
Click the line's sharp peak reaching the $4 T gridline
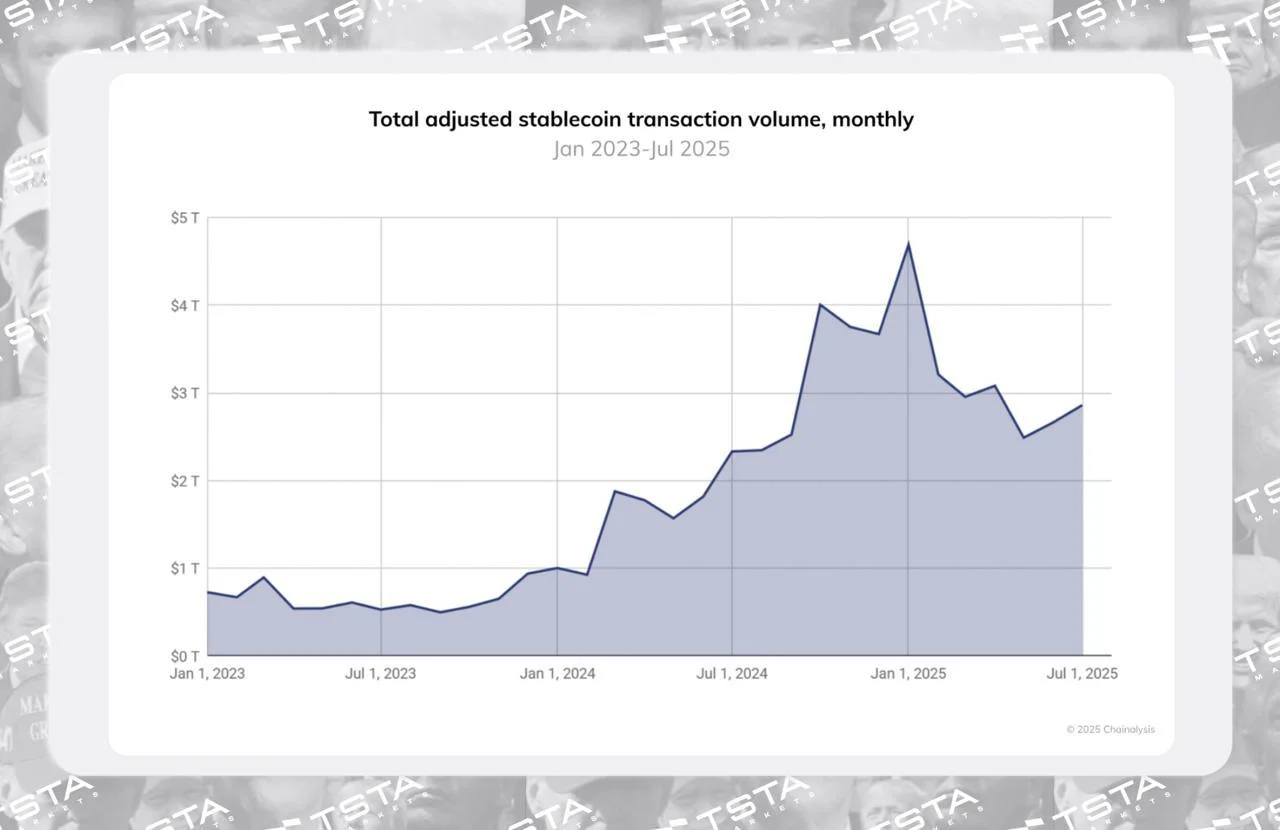coord(820,304)
